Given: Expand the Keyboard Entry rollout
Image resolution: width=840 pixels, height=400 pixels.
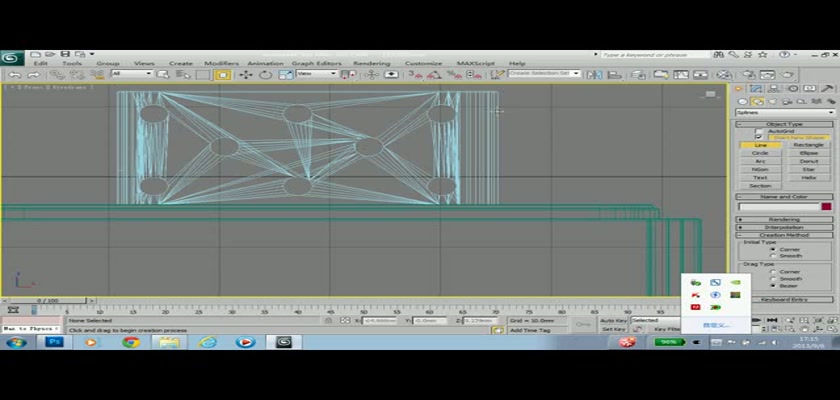Looking at the screenshot, I should [x=792, y=300].
